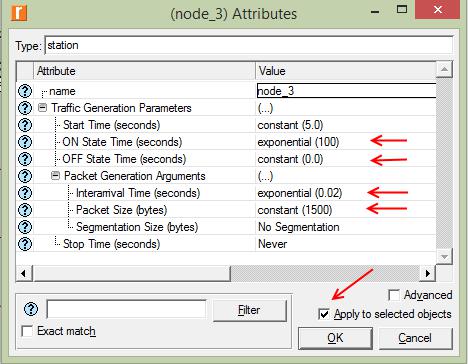Click the orange application icon in title bar
468x364 pixels.
(19, 13)
